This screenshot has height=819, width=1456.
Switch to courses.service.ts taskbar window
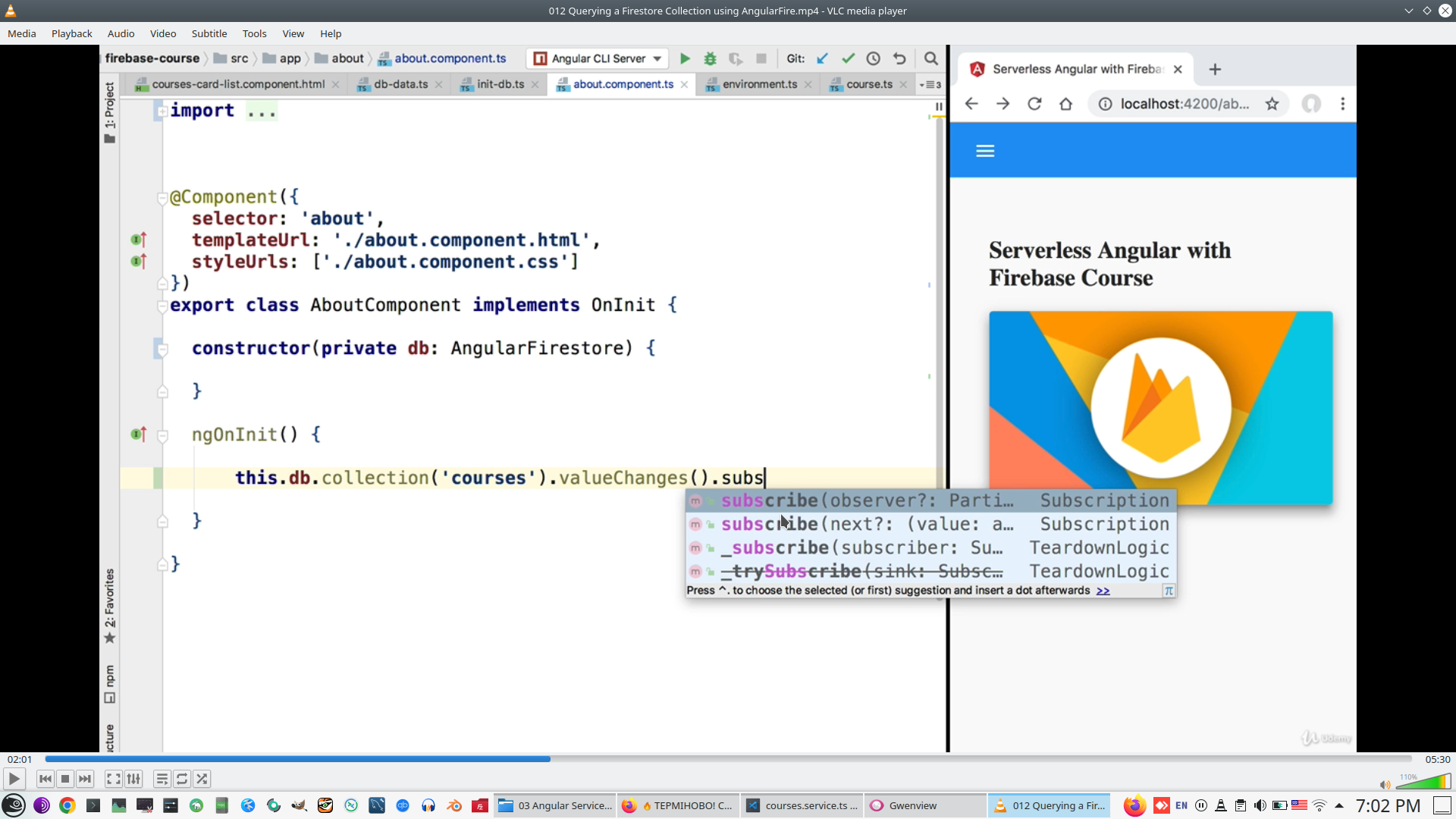pyautogui.click(x=802, y=805)
